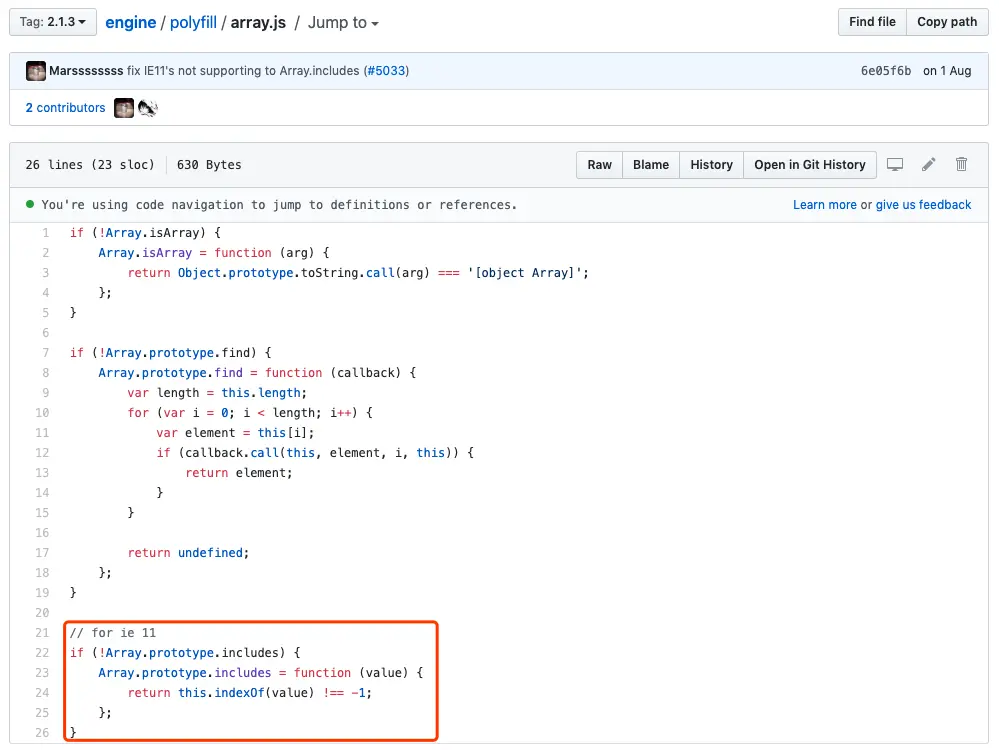Navigate to the engine repository root

(x=130, y=22)
